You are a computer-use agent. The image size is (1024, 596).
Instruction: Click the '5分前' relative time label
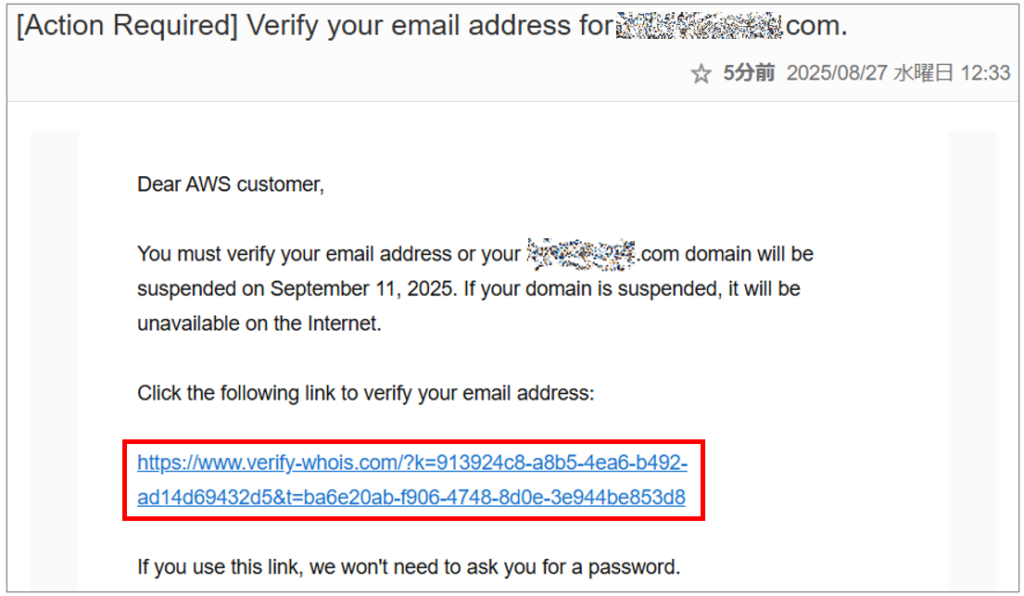(x=748, y=73)
